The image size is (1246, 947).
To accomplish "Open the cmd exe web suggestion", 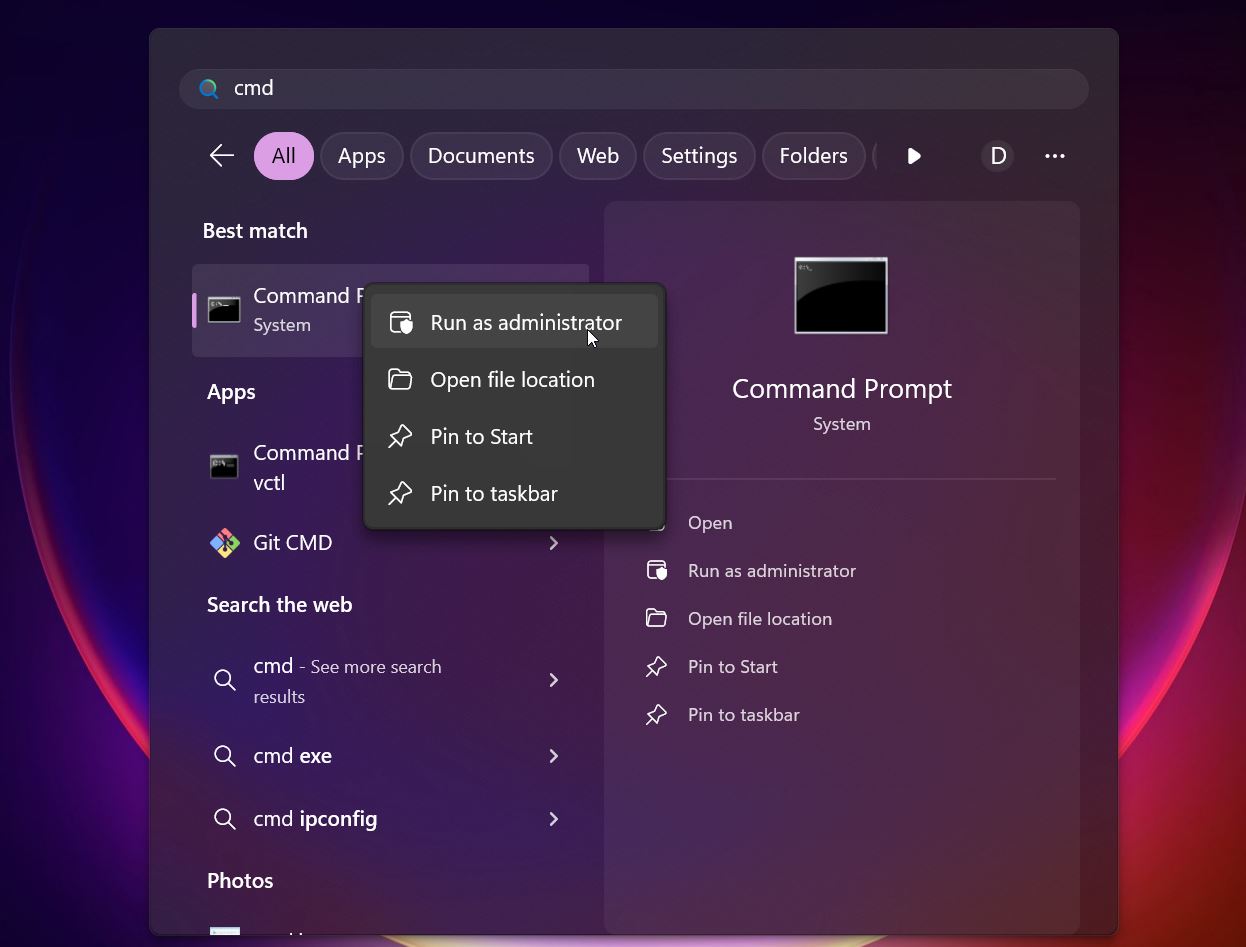I will coord(390,756).
